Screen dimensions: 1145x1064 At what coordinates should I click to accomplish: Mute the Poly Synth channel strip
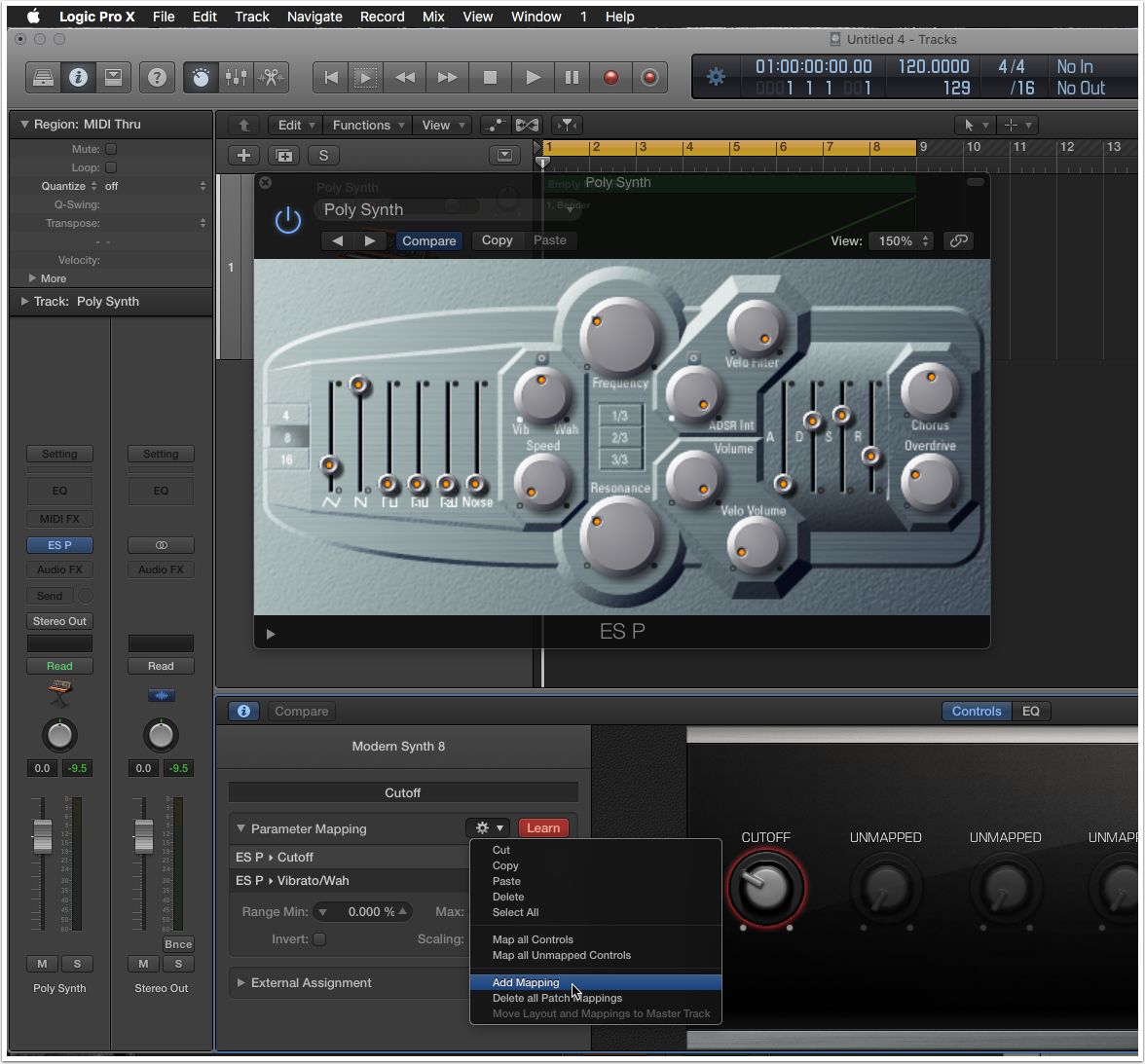pos(43,964)
